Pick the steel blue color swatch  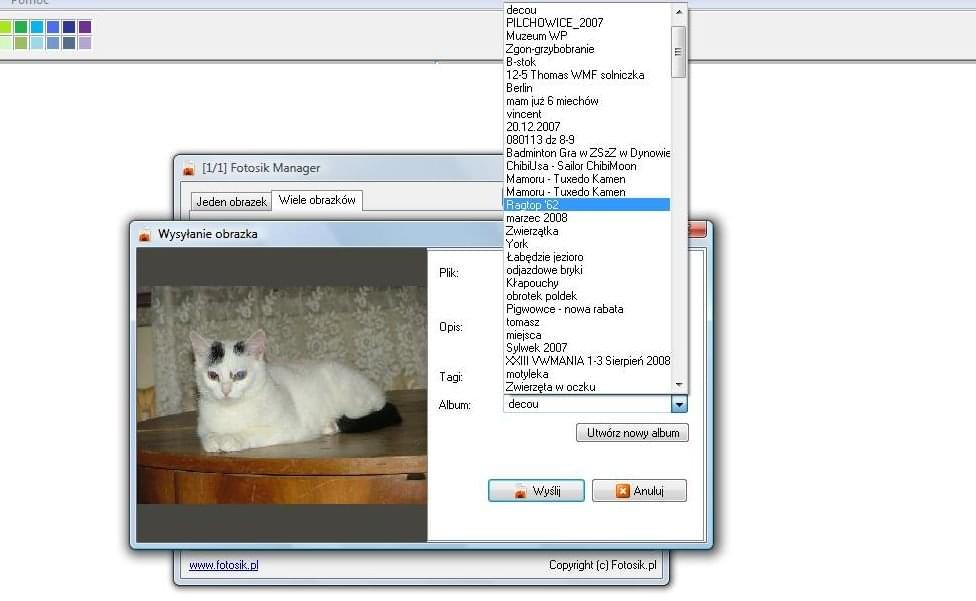[53, 43]
